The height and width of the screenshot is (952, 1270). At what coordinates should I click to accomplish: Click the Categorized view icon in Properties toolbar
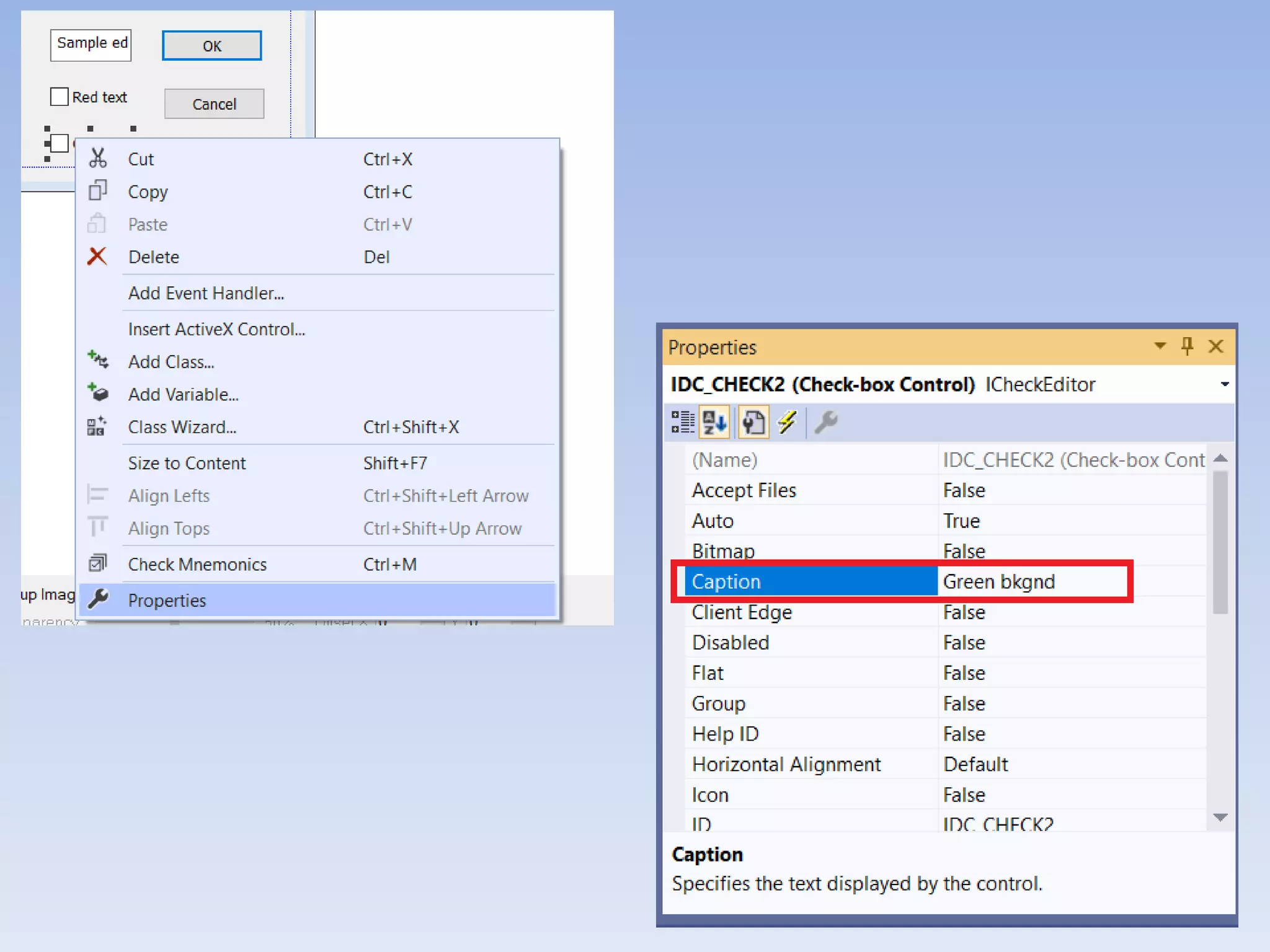point(682,423)
